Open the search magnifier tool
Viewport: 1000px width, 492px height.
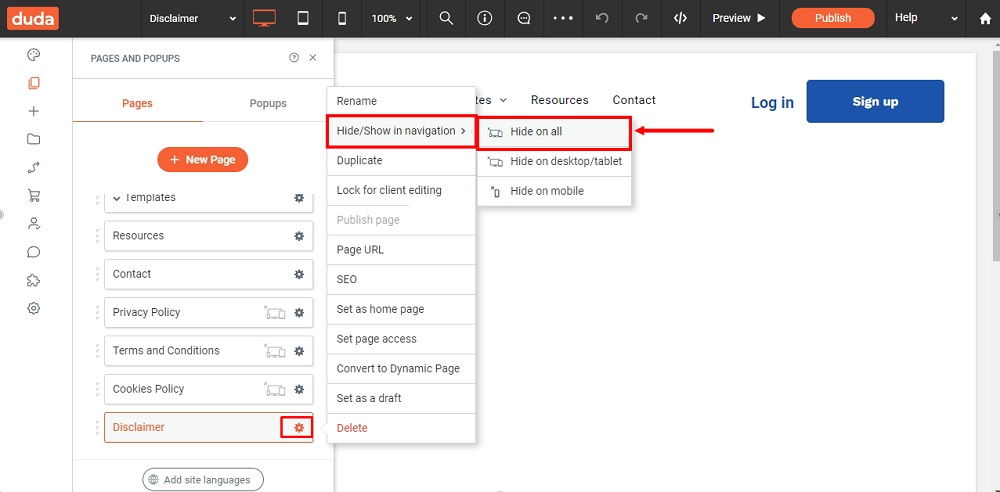tap(446, 18)
